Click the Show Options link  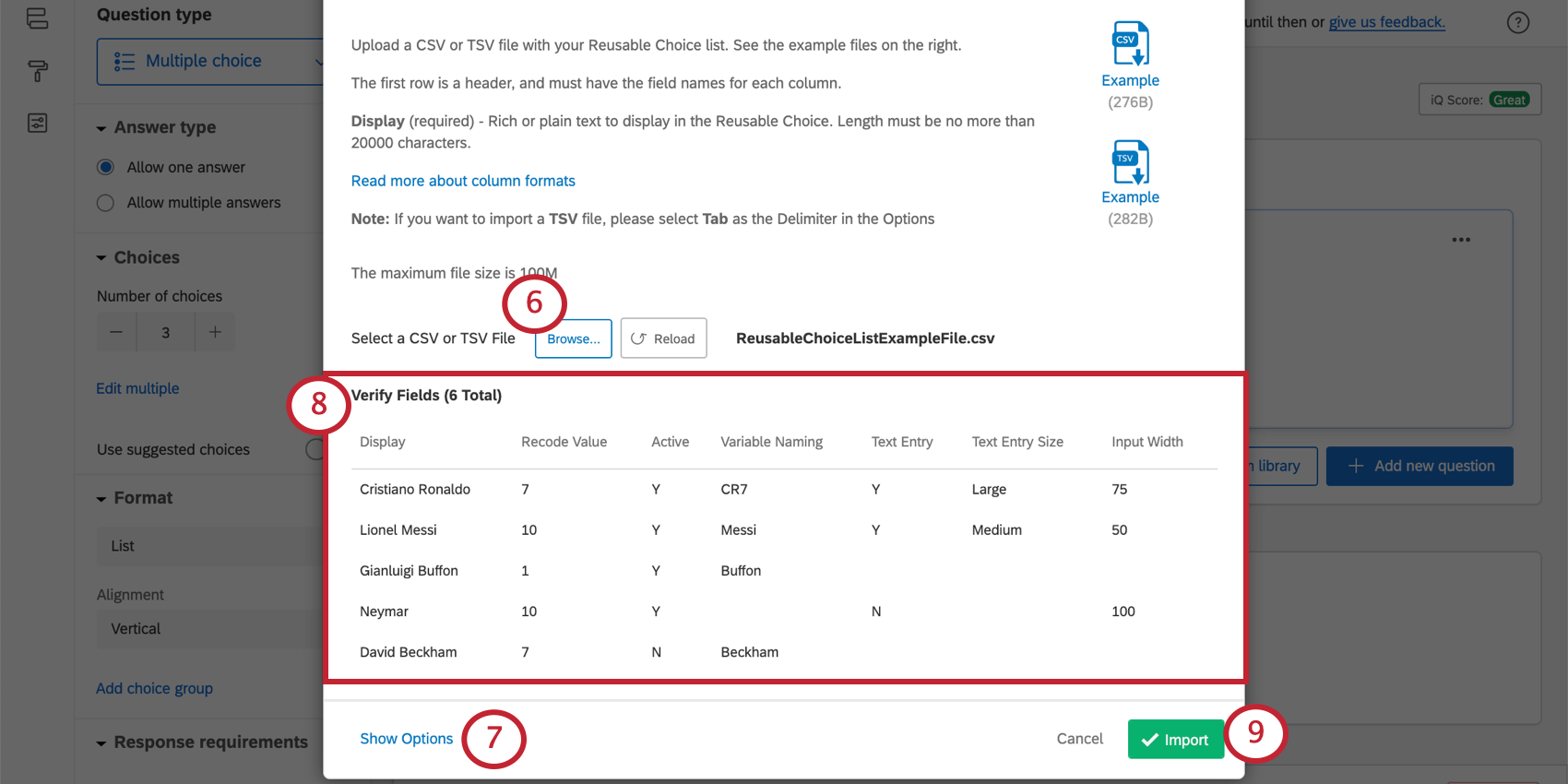point(406,739)
